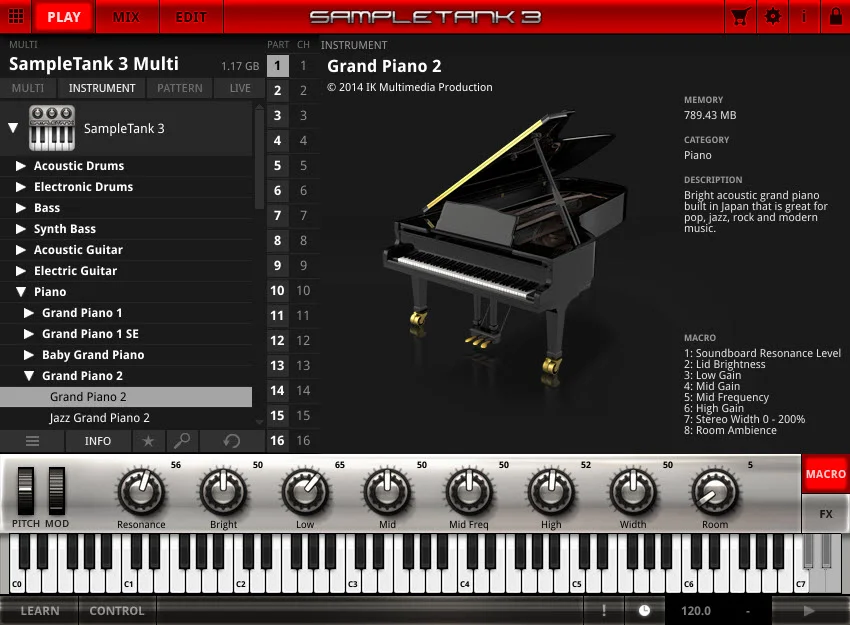Click the exclamation panic icon

[x=603, y=610]
